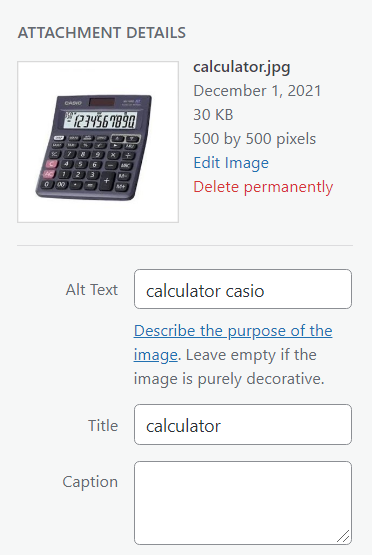Click the ATTACHMENT DETAILS heading
Image resolution: width=372 pixels, height=555 pixels.
(x=102, y=33)
